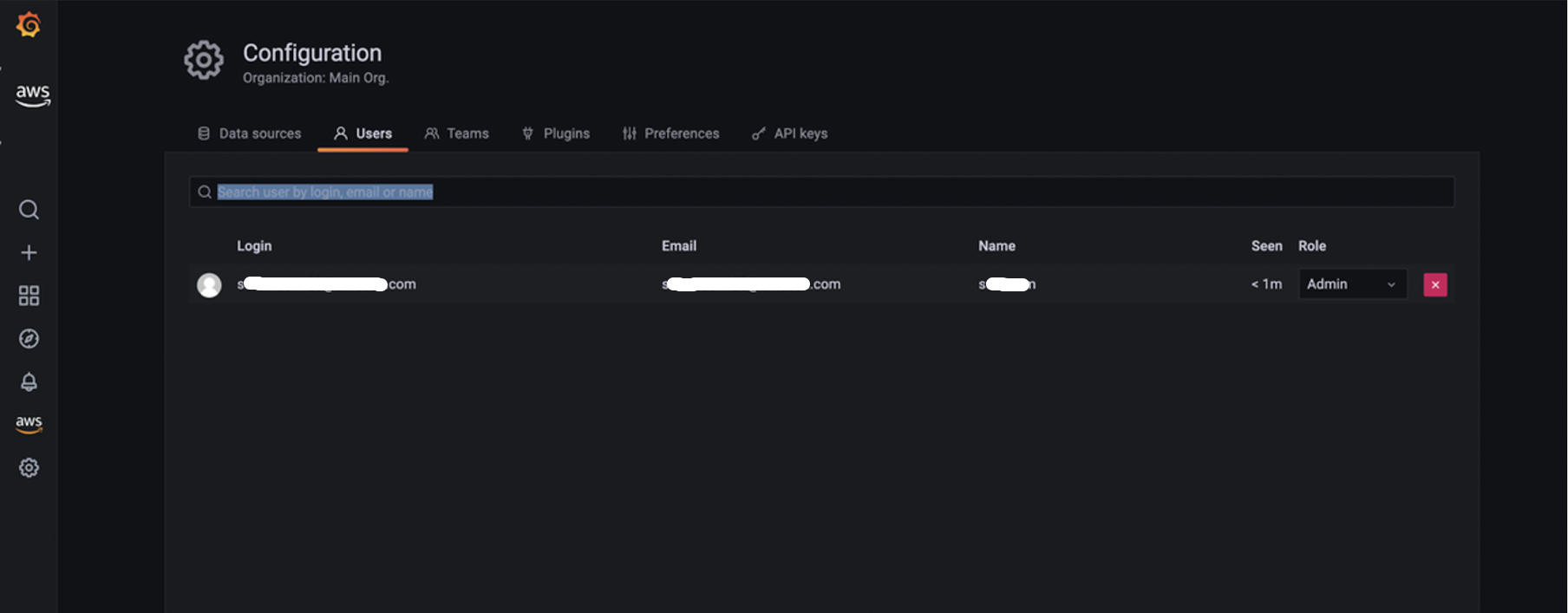Open the search dashboards magnifier icon
Screen dimensions: 1568x613
(29, 210)
